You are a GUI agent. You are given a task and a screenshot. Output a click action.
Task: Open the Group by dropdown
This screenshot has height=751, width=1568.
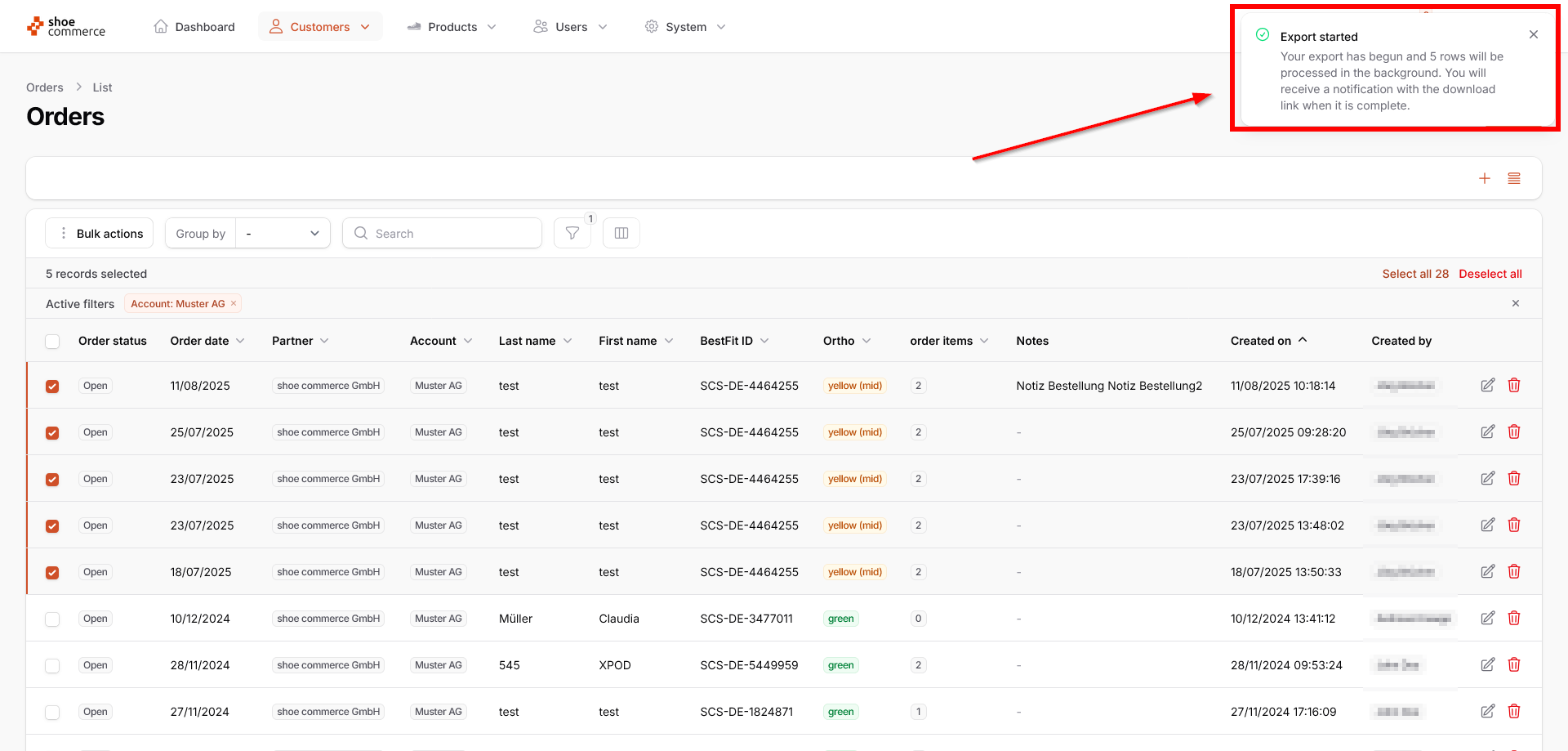coord(283,233)
